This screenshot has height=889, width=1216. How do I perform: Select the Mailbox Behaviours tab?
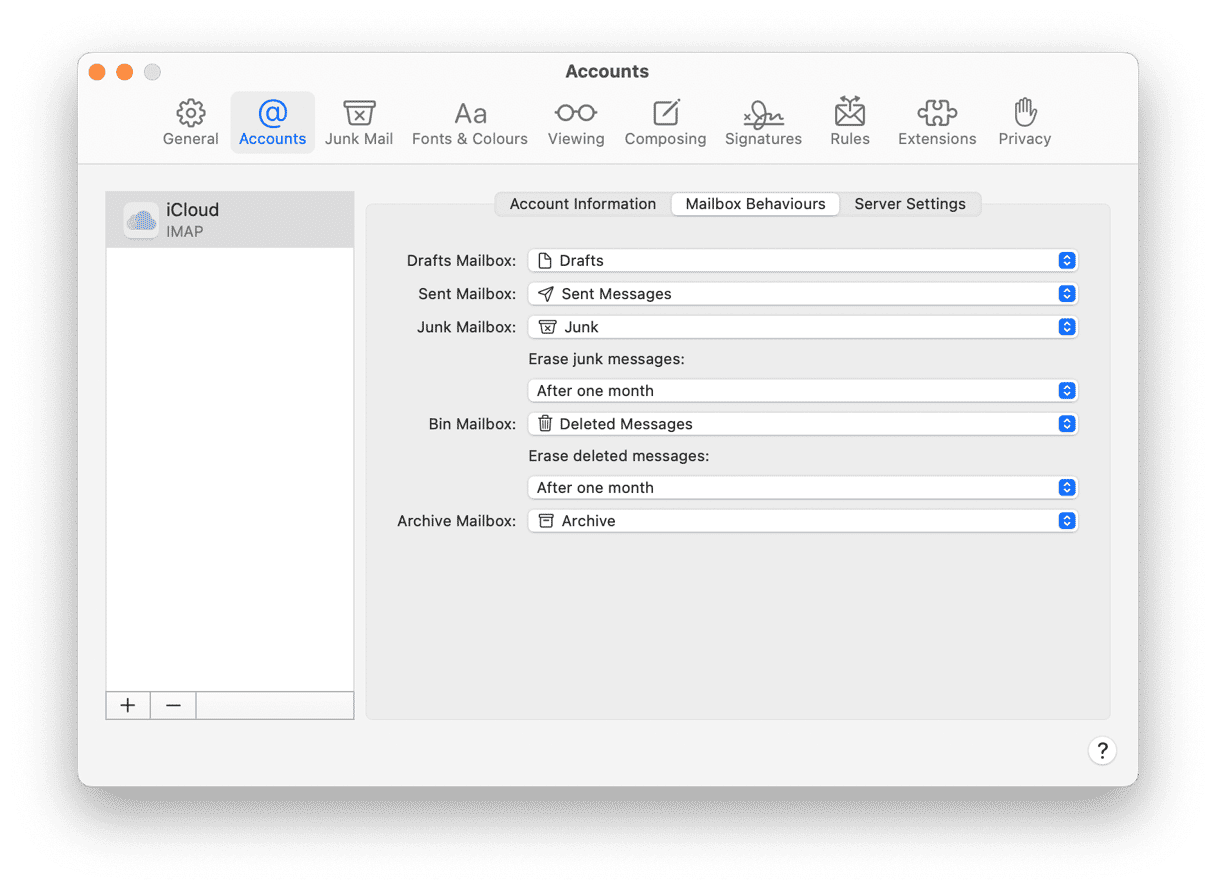pos(755,204)
